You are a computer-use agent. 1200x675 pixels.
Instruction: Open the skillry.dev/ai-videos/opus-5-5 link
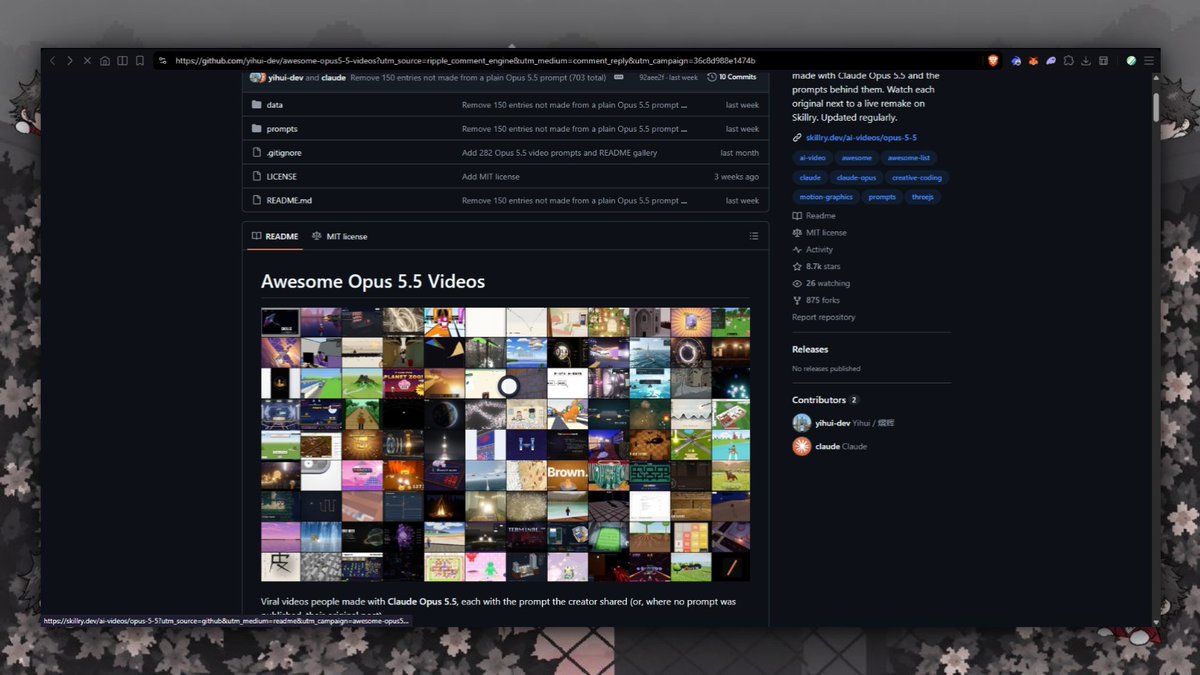pos(861,137)
